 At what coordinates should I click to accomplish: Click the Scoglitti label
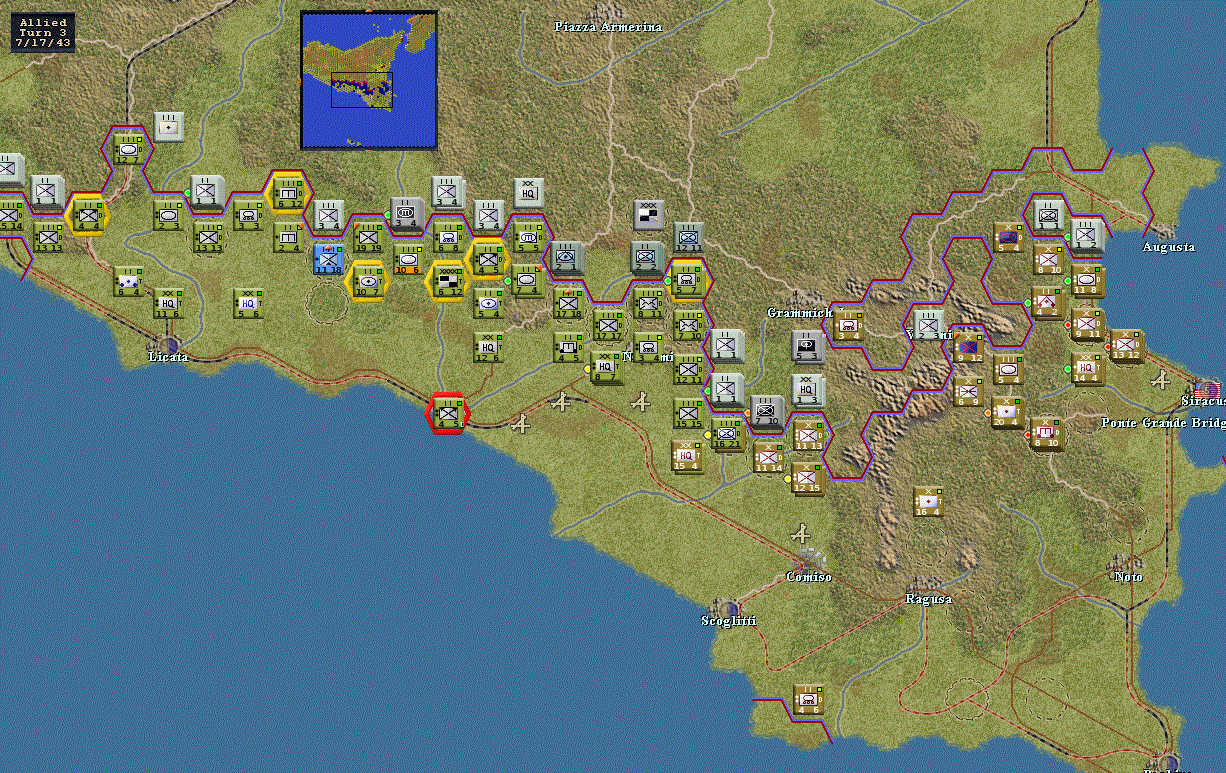tap(729, 621)
